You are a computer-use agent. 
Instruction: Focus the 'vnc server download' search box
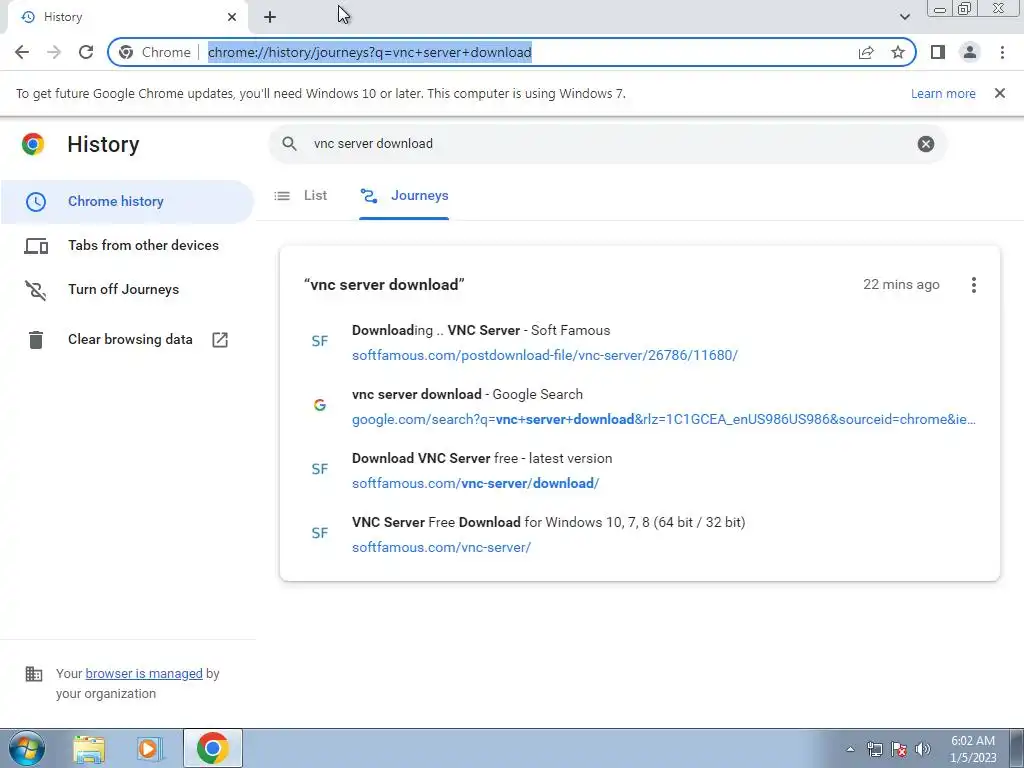[607, 144]
